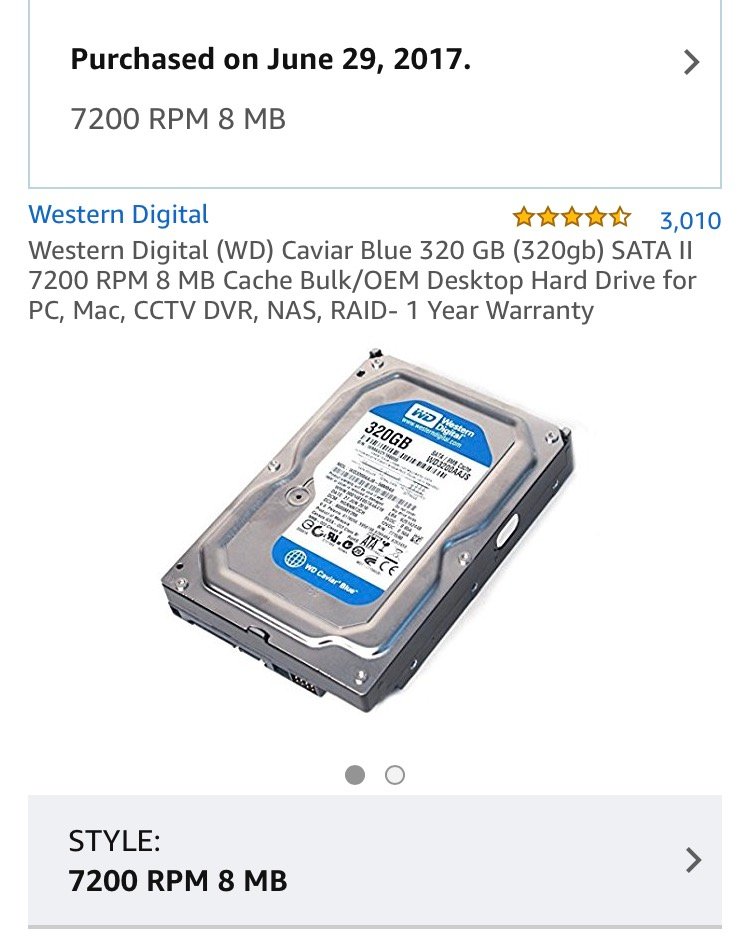This screenshot has width=749, height=947.
Task: Expand style options with the right chevron
Action: pos(694,860)
